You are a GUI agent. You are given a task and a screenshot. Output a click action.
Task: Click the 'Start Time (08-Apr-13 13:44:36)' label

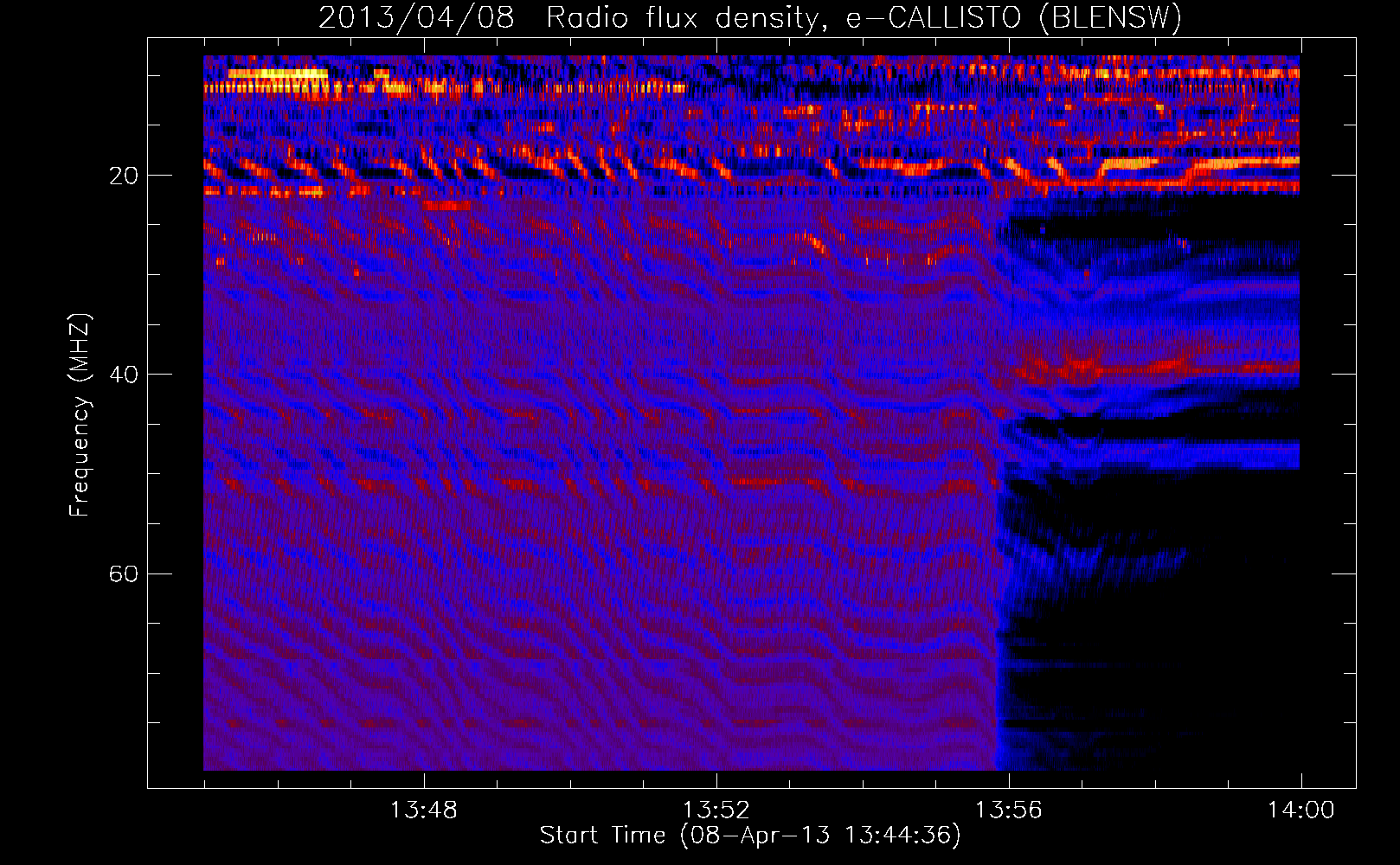750,836
